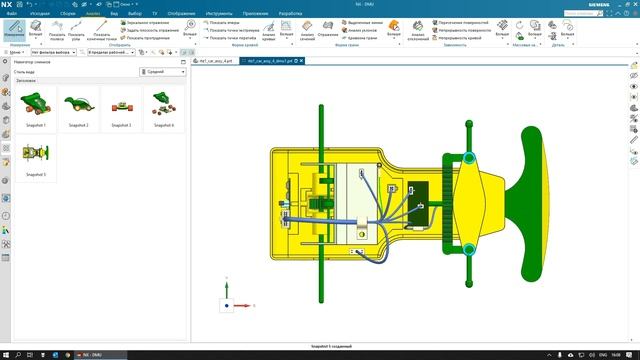The height and width of the screenshot is (360, 640).
Task: Click Показать преграждённые in Отобразить group
Action: click(145, 38)
